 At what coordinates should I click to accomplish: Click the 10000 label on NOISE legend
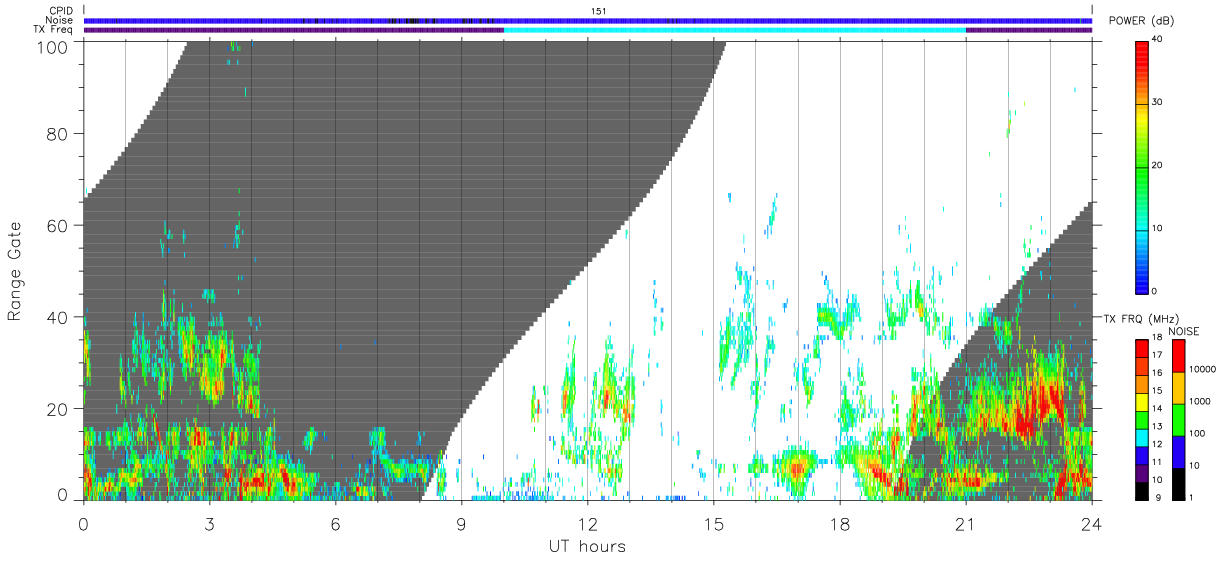click(x=1203, y=369)
